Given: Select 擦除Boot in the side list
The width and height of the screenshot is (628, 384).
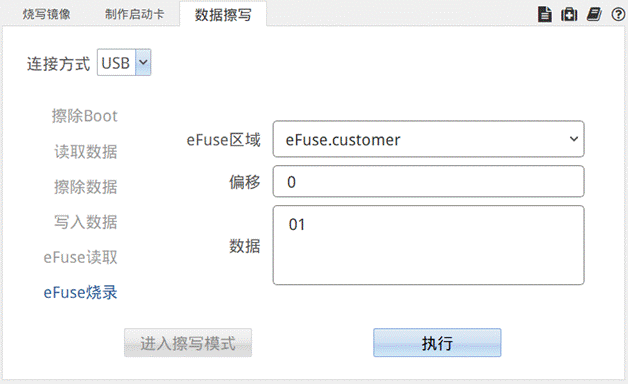Looking at the screenshot, I should coord(85,116).
